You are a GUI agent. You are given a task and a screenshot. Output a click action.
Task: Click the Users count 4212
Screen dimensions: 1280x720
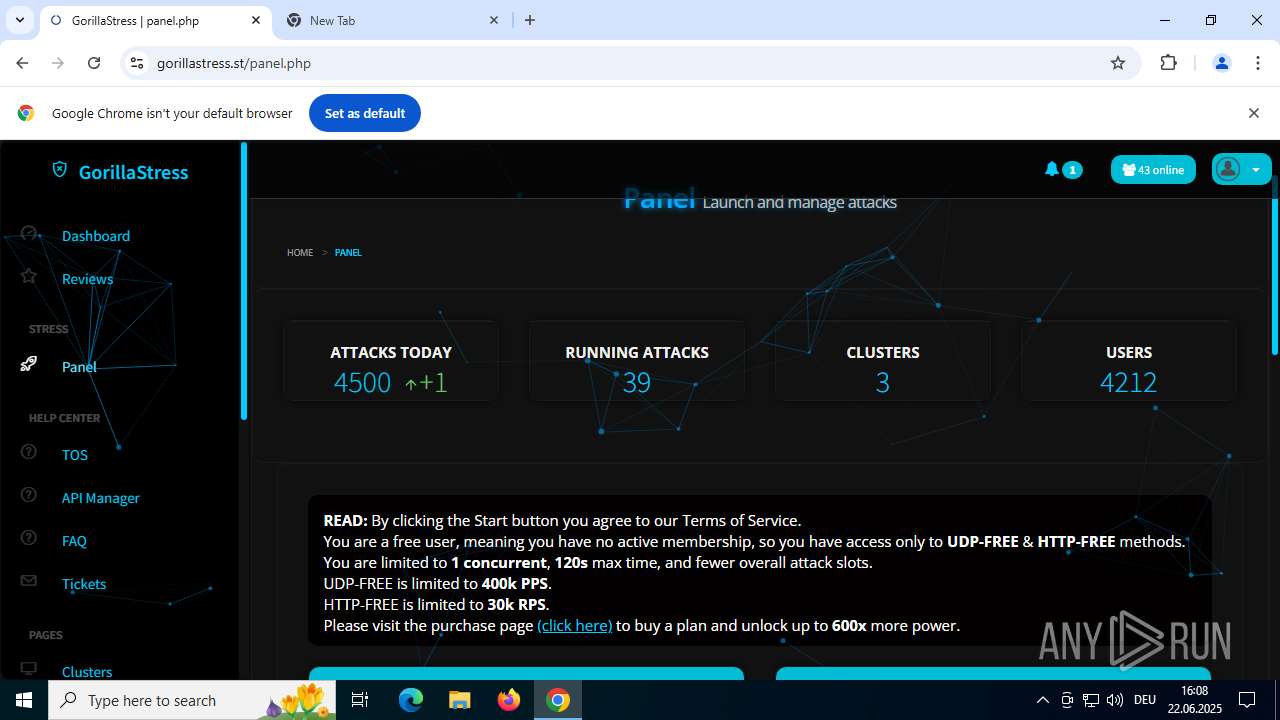coord(1128,382)
